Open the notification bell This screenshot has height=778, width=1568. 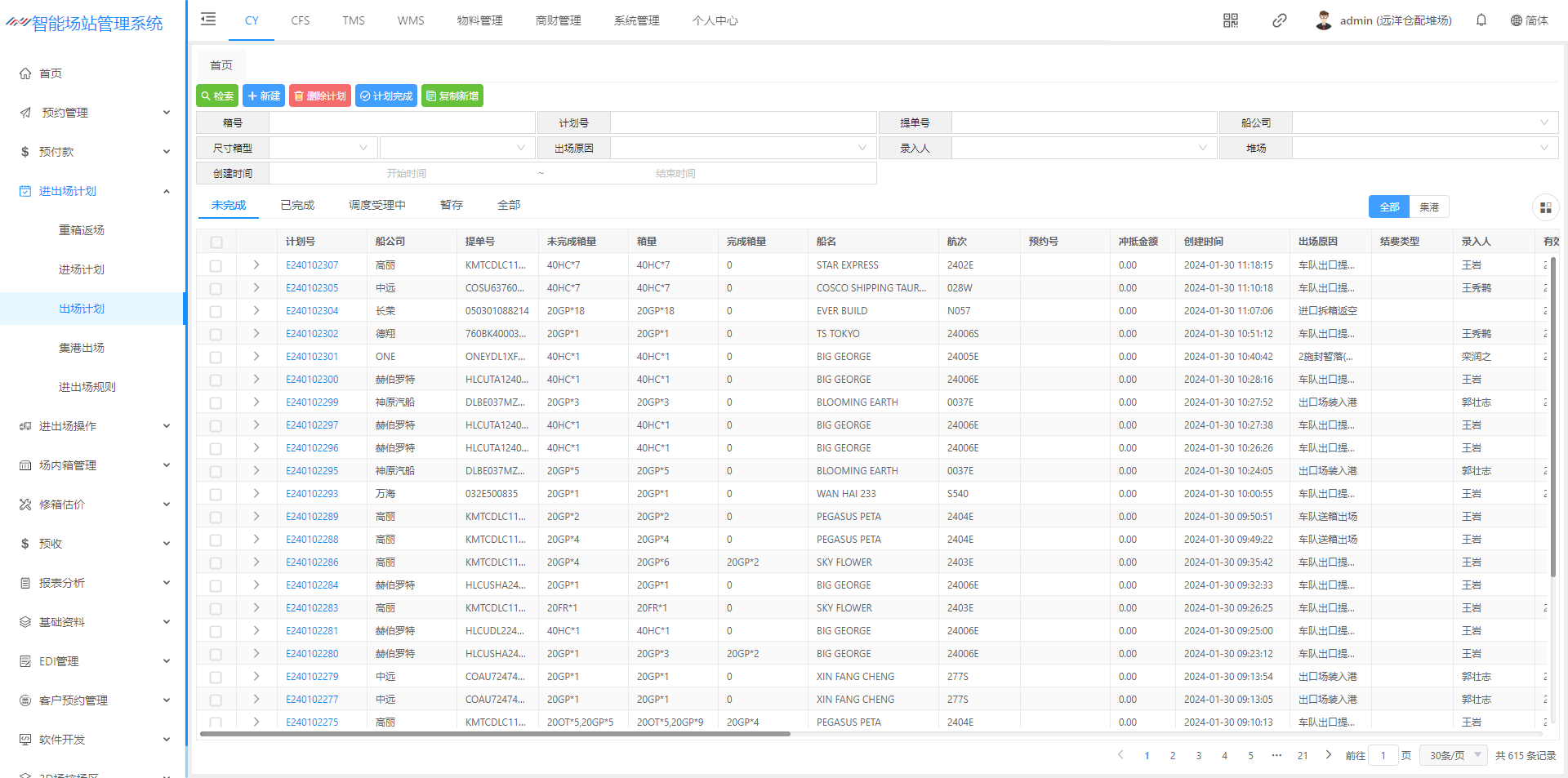pos(1481,20)
